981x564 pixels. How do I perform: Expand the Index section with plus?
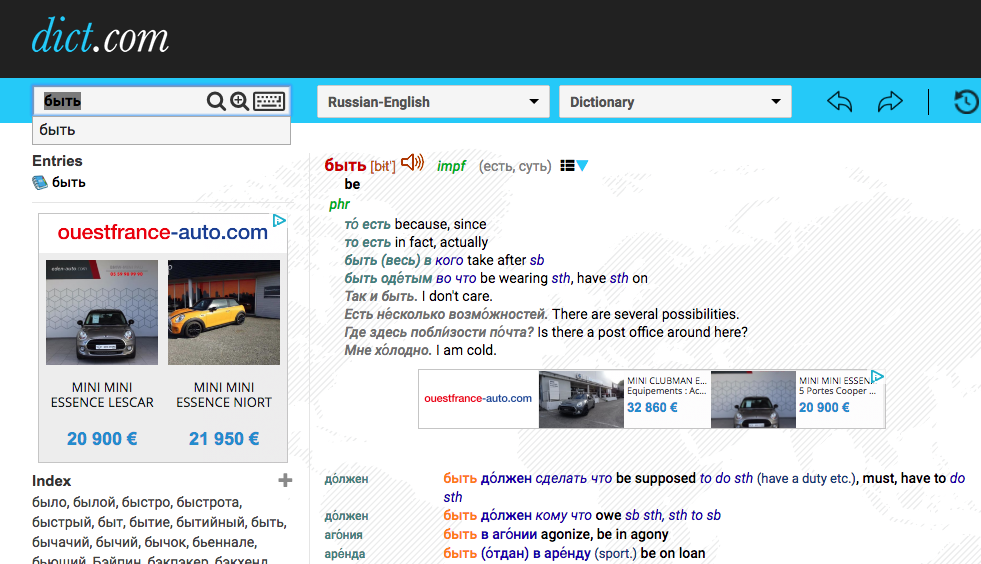tap(285, 481)
